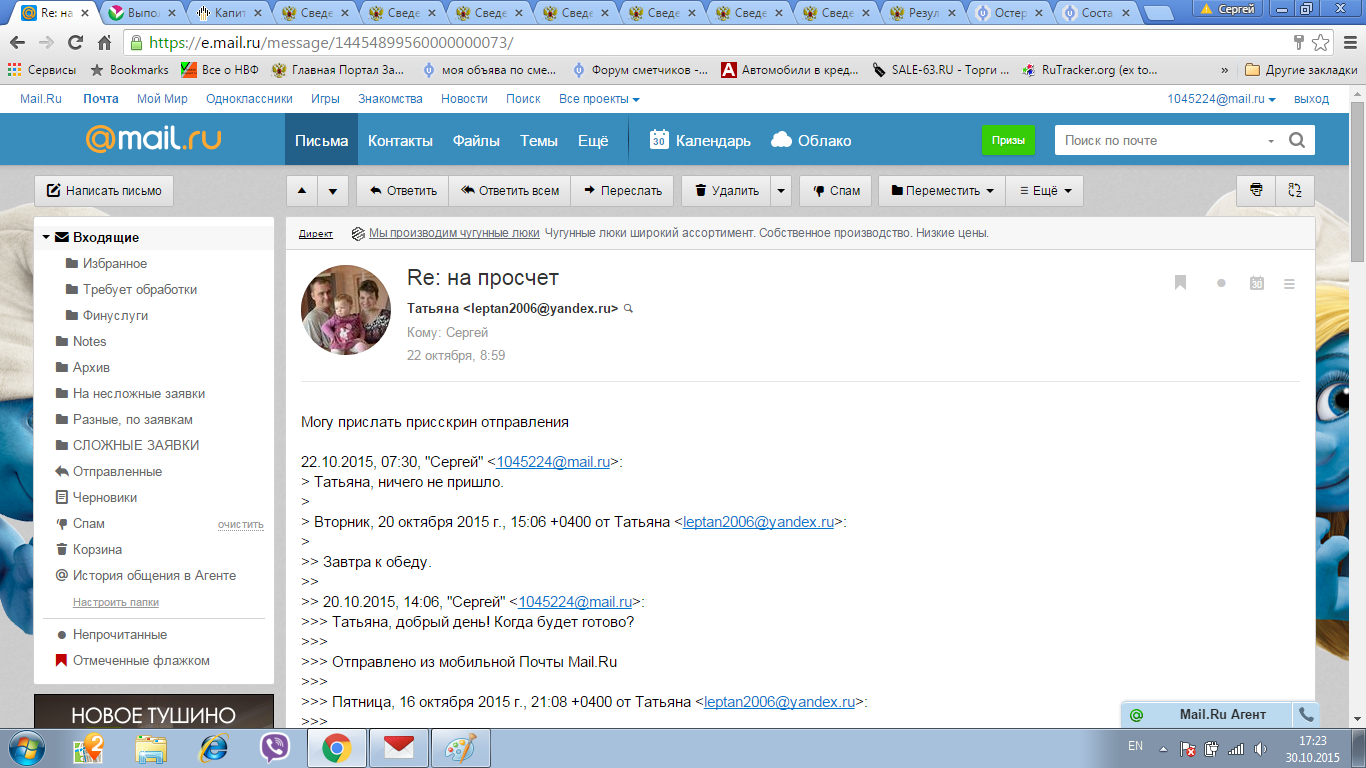Open the dropdown arrow next to Удалить

781,191
